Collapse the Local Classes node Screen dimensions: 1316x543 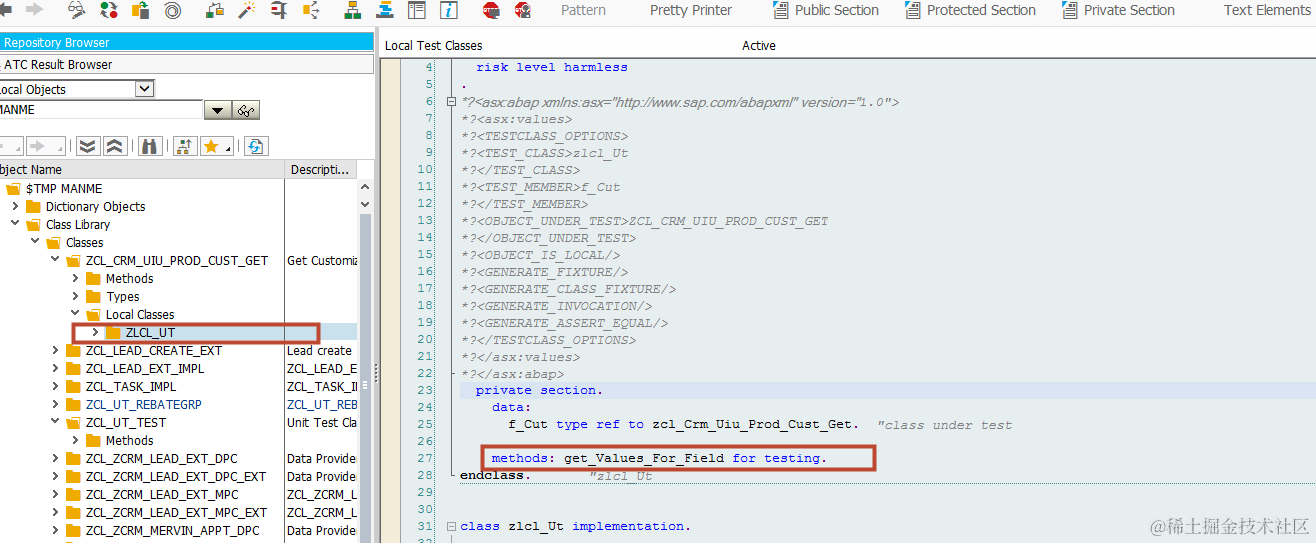pyautogui.click(x=75, y=314)
